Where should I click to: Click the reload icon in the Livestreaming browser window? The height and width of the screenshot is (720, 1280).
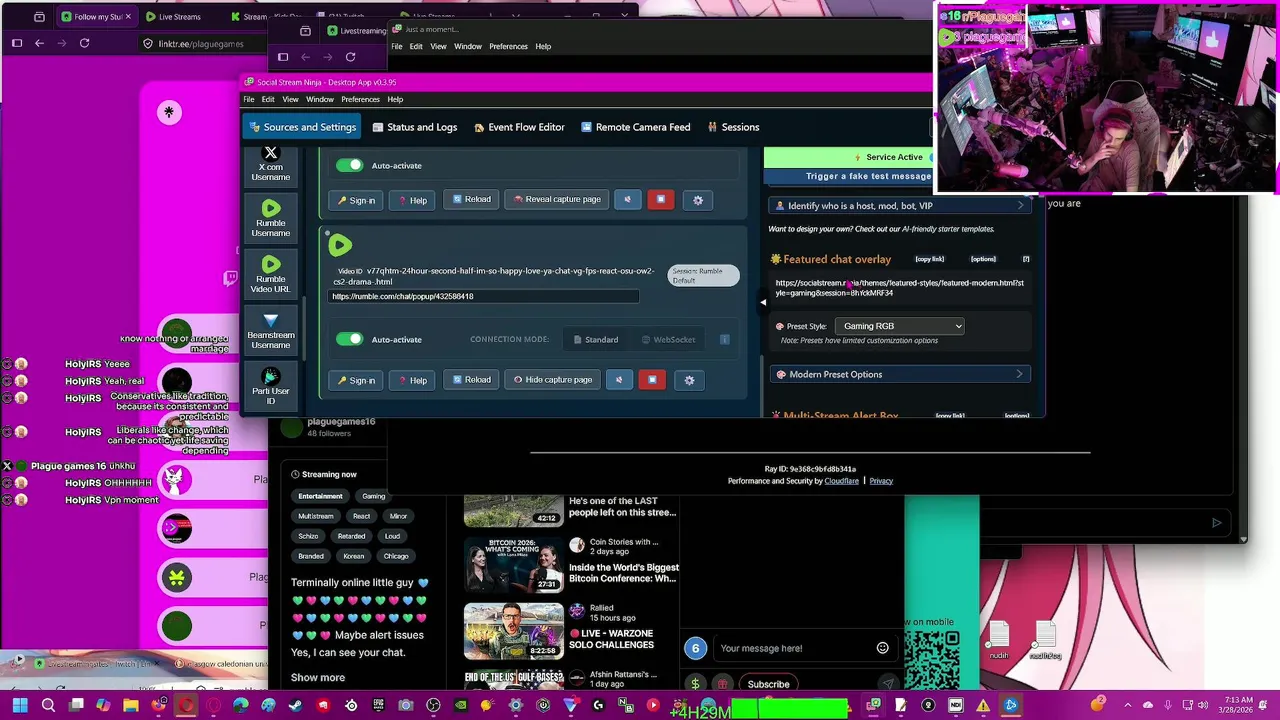coord(350,57)
